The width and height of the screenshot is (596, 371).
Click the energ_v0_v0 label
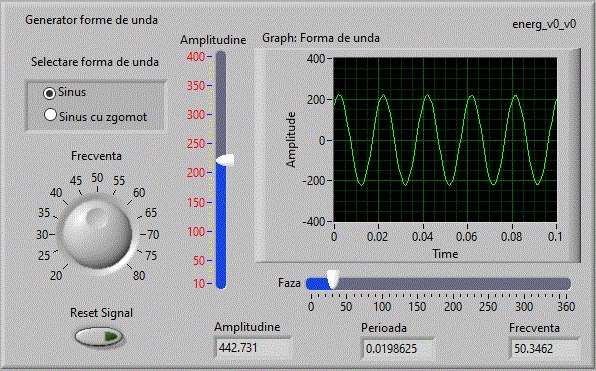click(x=544, y=24)
